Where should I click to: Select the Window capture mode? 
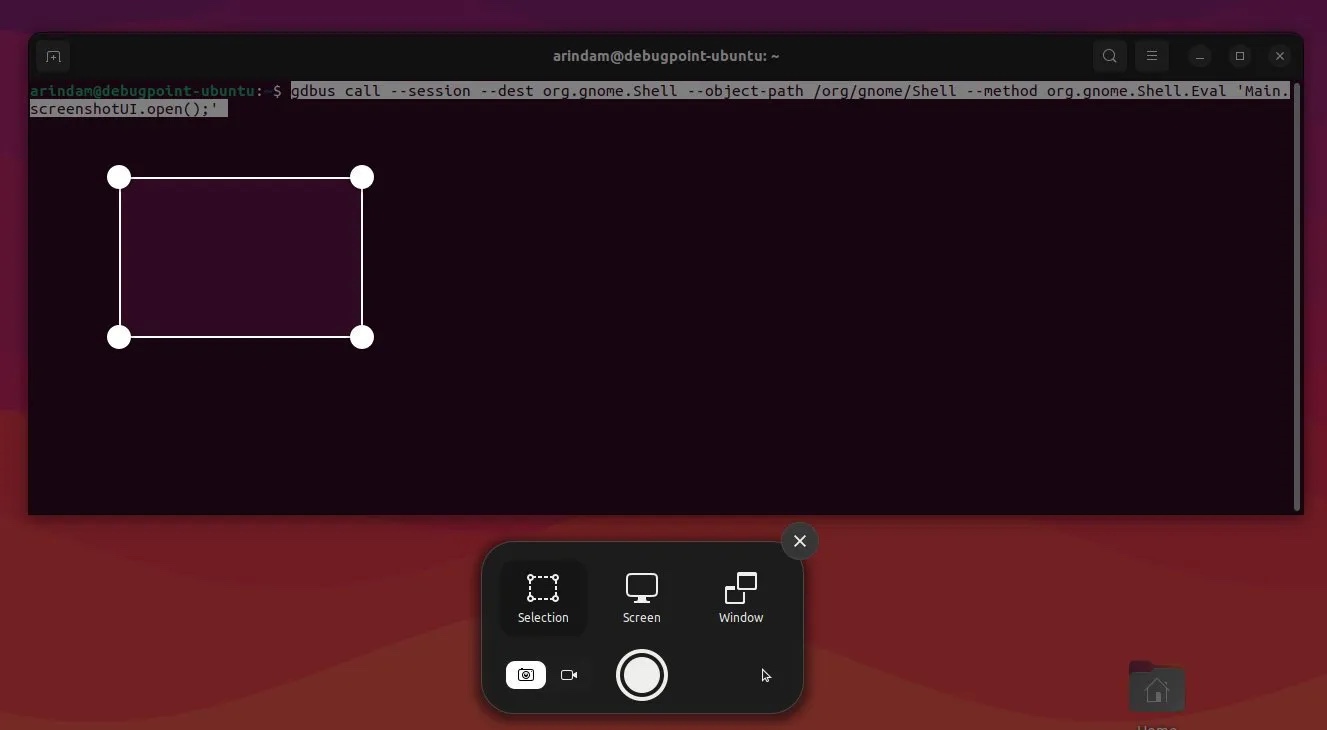(x=740, y=597)
